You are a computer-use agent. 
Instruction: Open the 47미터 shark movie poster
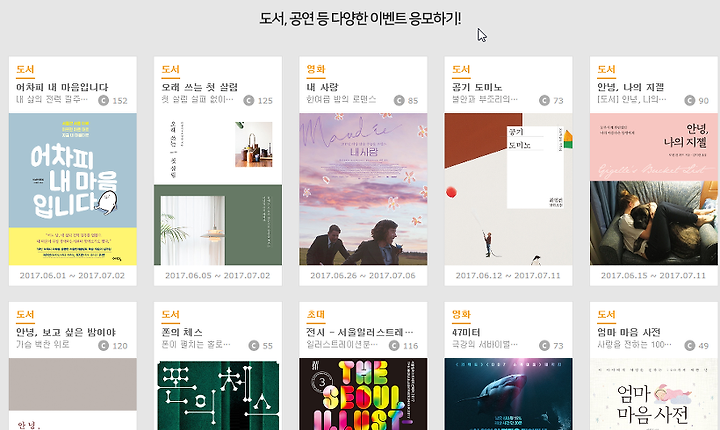click(508, 394)
